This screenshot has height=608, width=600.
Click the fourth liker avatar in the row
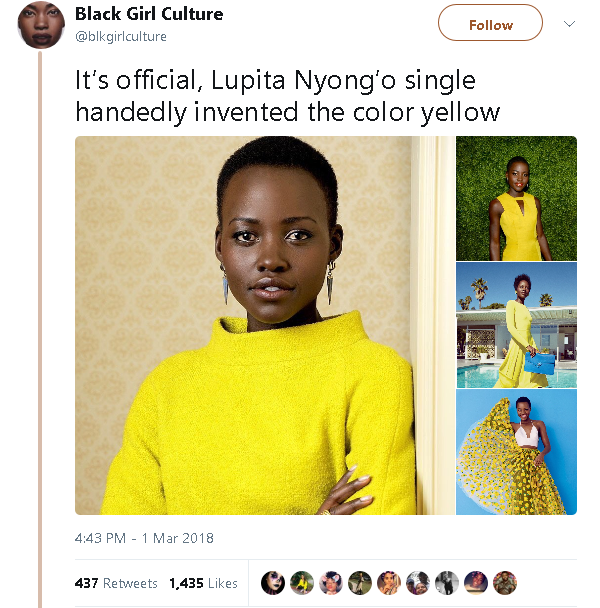tap(360, 583)
